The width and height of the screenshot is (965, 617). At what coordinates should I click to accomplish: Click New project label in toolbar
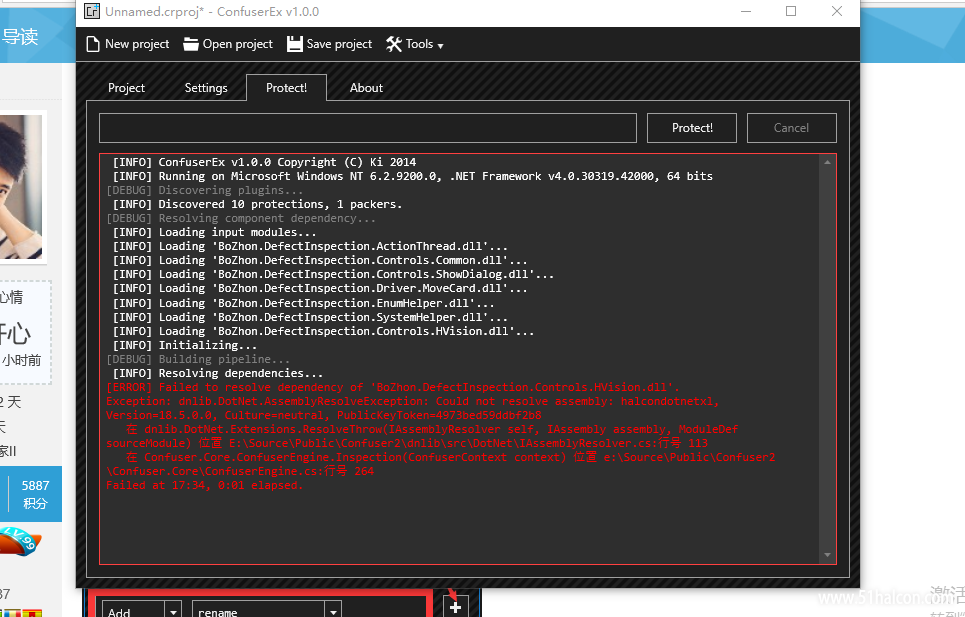137,44
